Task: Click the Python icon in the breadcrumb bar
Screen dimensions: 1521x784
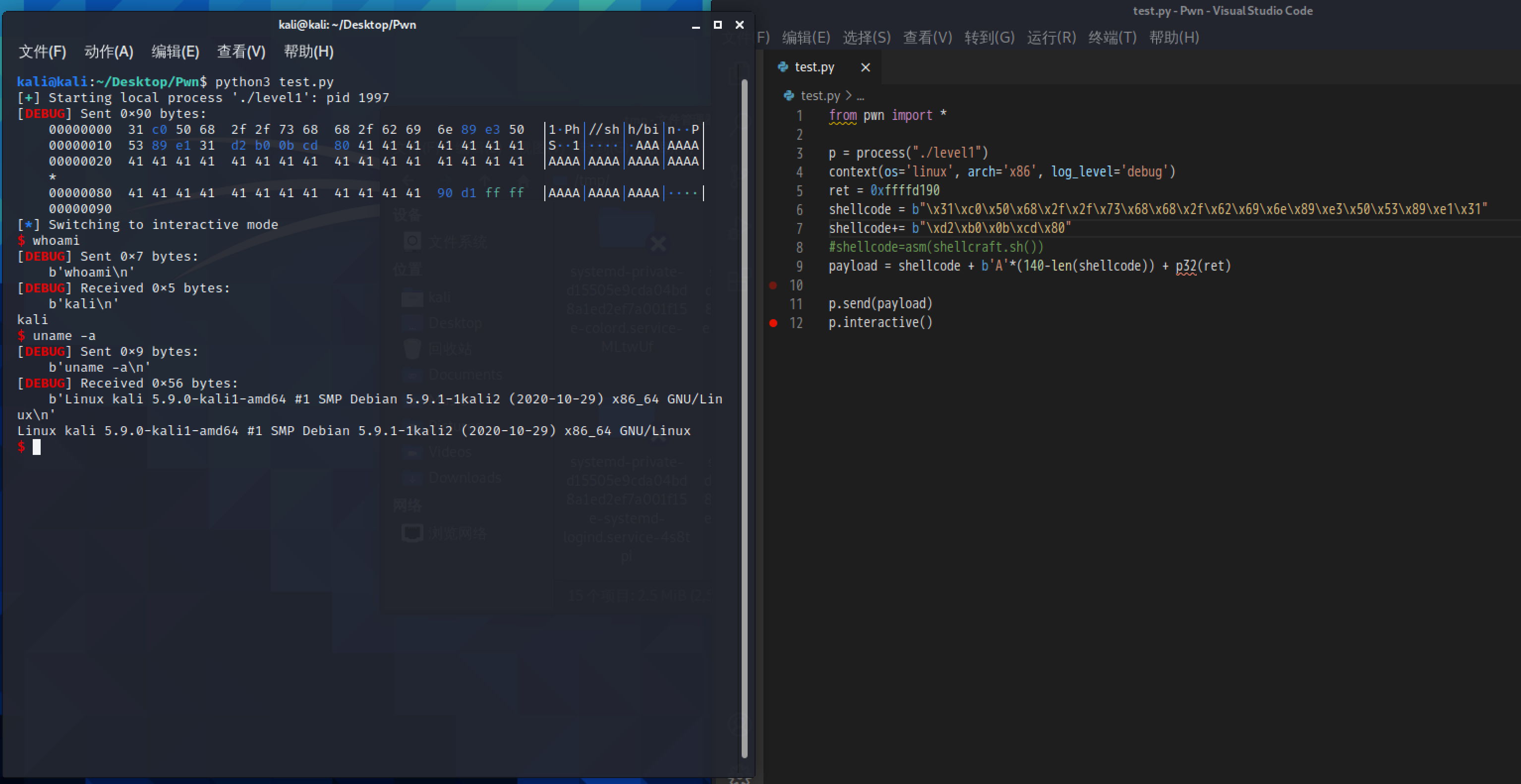Action: click(788, 96)
